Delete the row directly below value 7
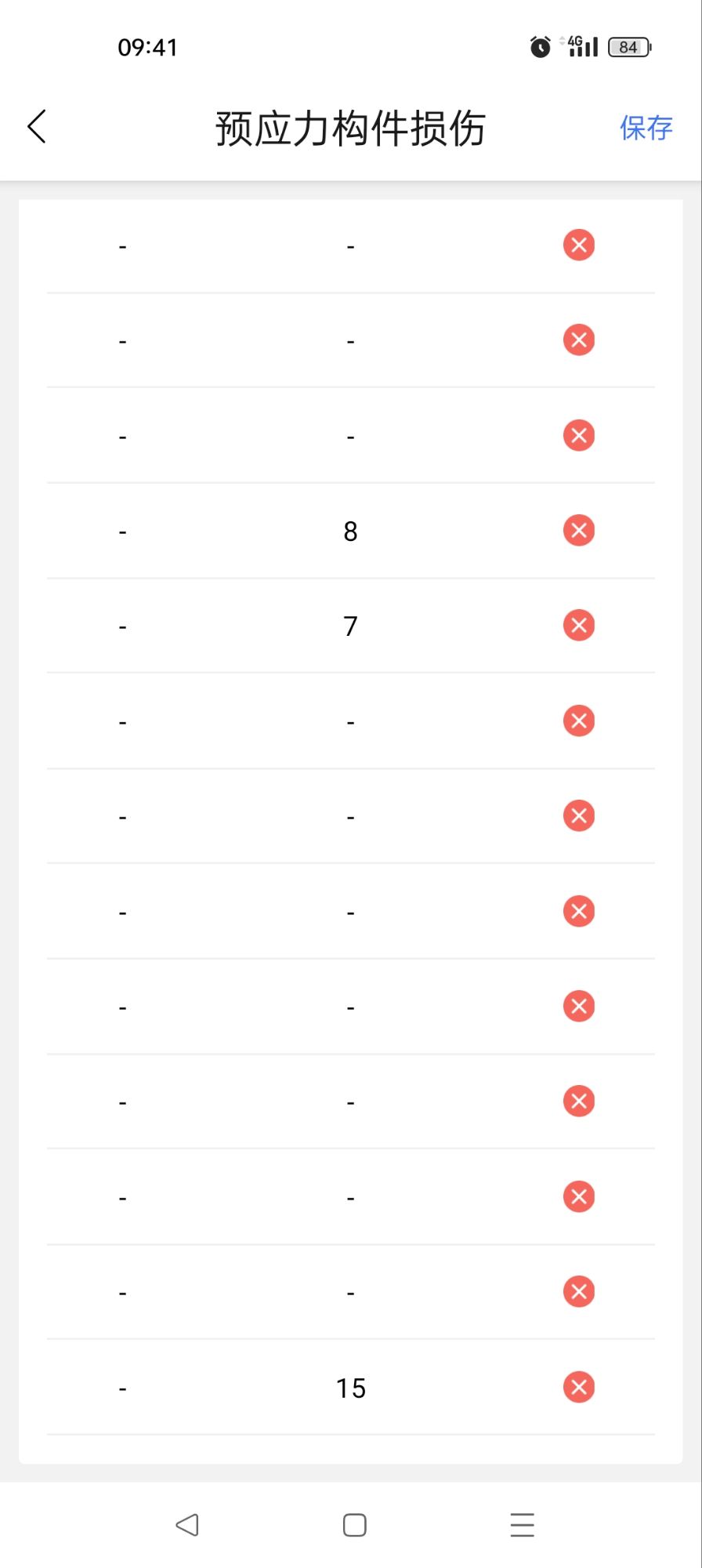Image resolution: width=702 pixels, height=1568 pixels. click(x=579, y=721)
